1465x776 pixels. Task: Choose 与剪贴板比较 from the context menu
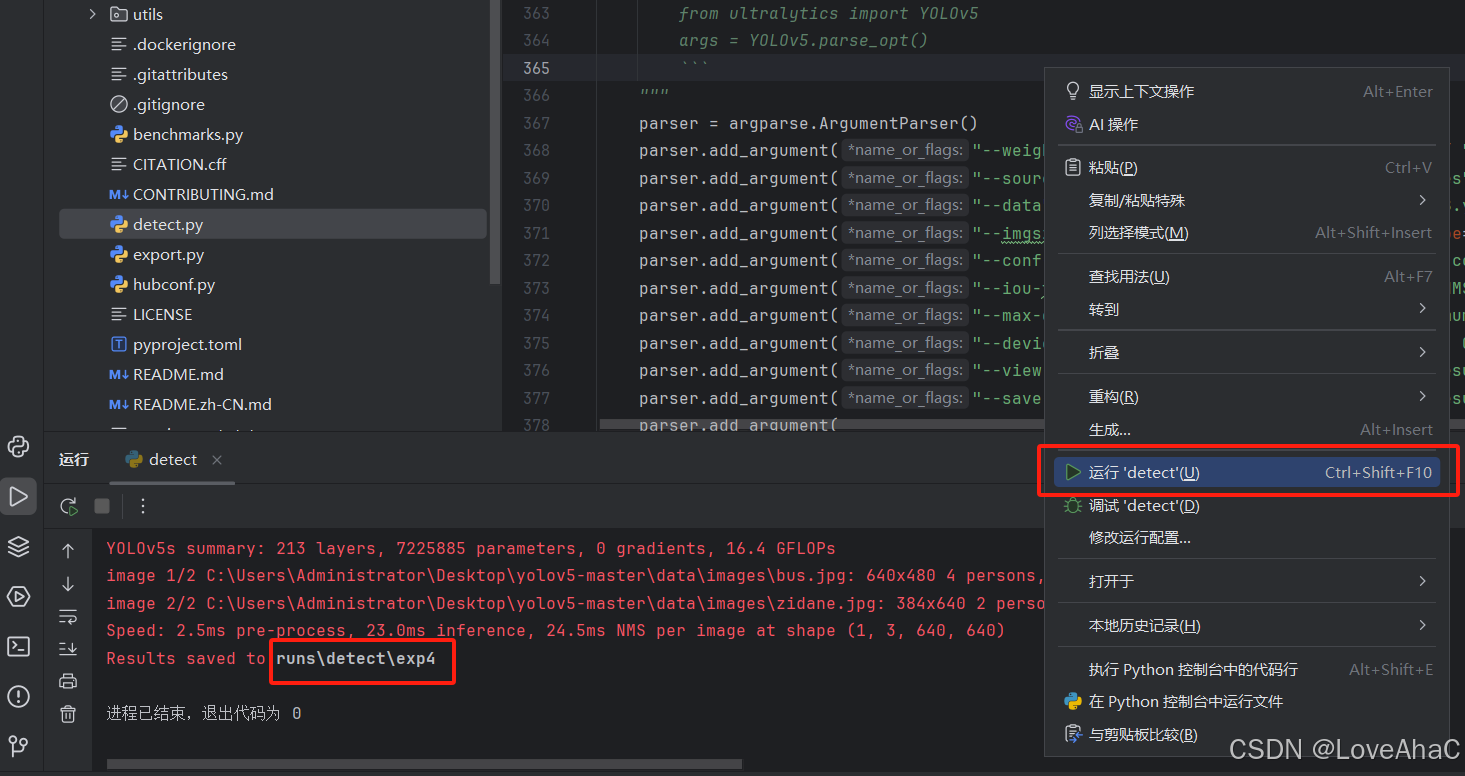pyautogui.click(x=1247, y=734)
